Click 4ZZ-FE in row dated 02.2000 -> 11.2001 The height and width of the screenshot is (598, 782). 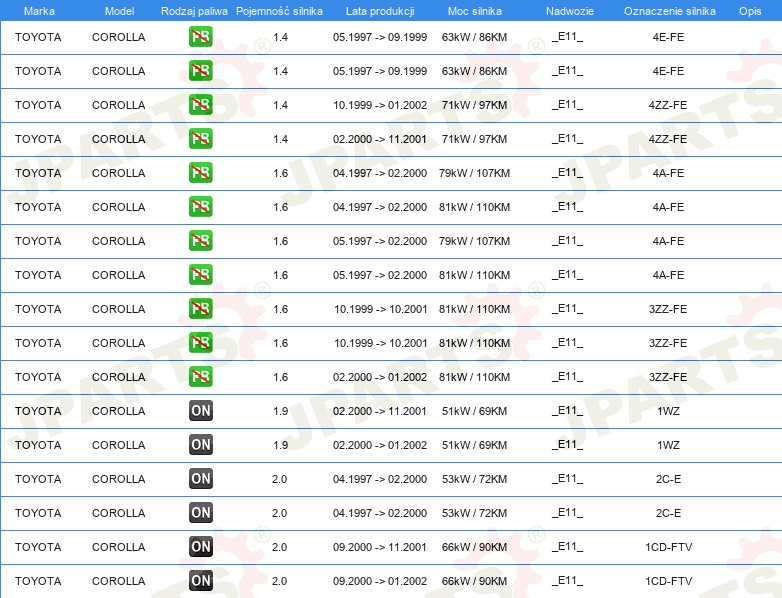click(x=668, y=139)
